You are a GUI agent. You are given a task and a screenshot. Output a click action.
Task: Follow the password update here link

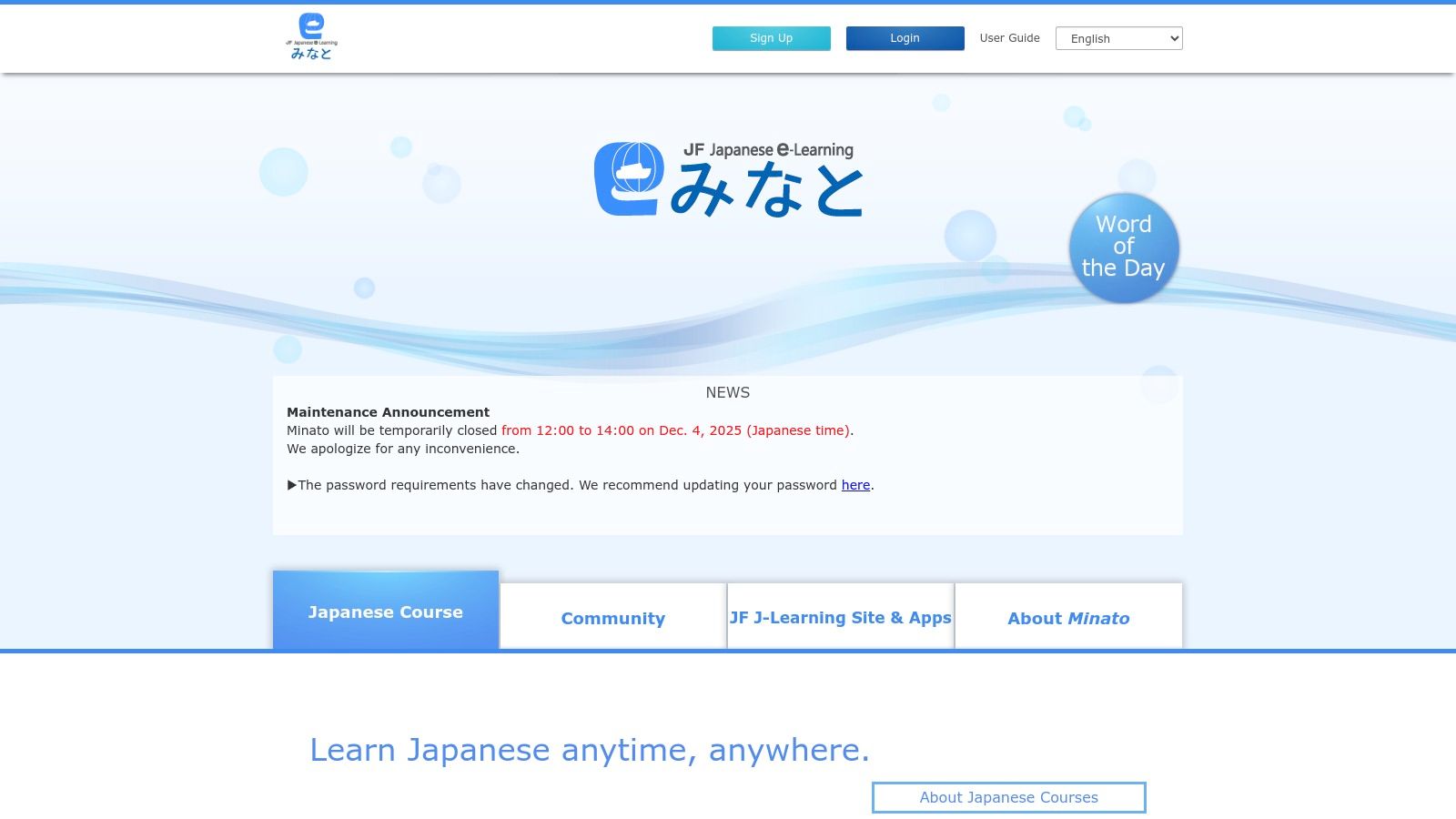pos(854,485)
